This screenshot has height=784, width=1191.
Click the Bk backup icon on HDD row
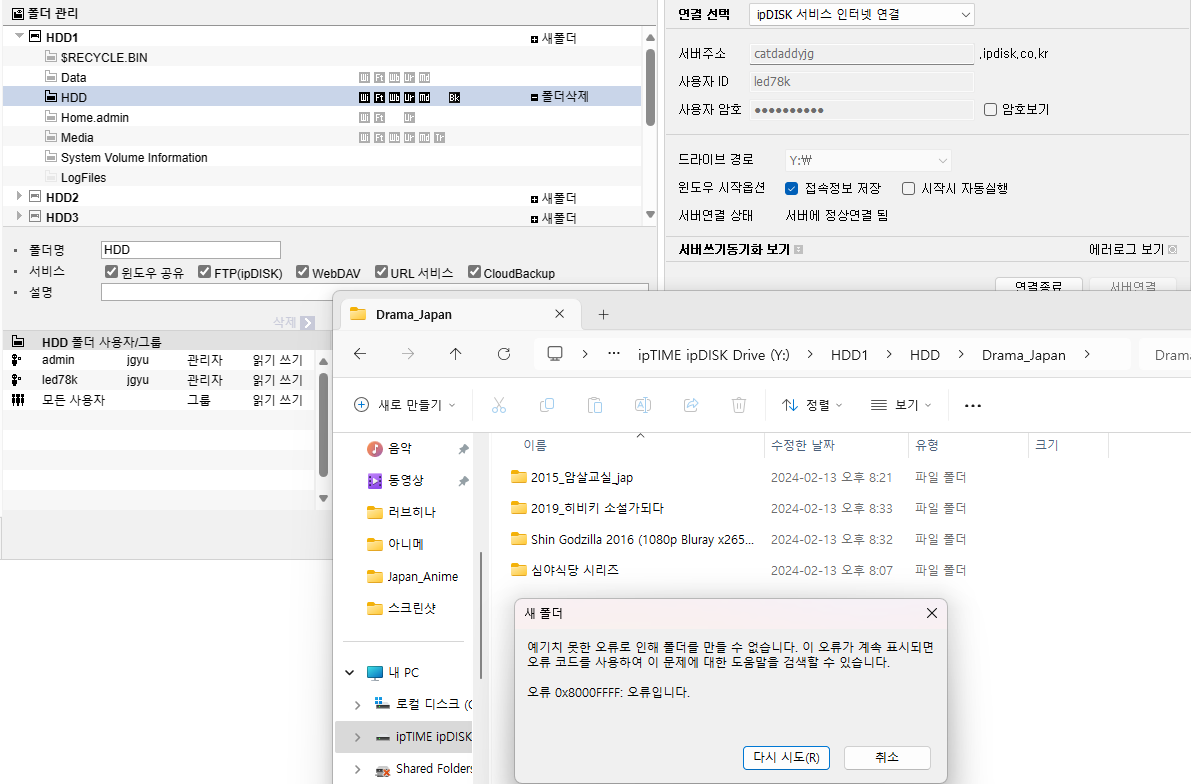pyautogui.click(x=454, y=97)
